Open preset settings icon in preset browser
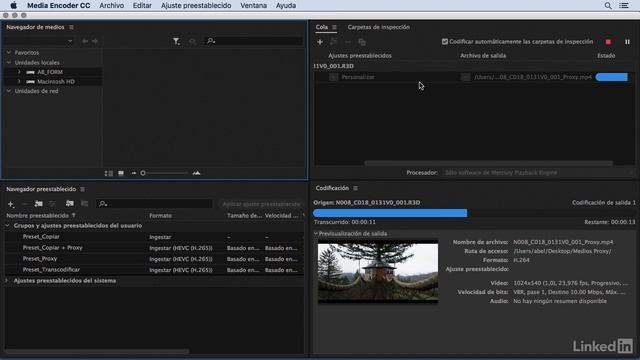Viewport: 640px width, 360px height. (x=52, y=203)
